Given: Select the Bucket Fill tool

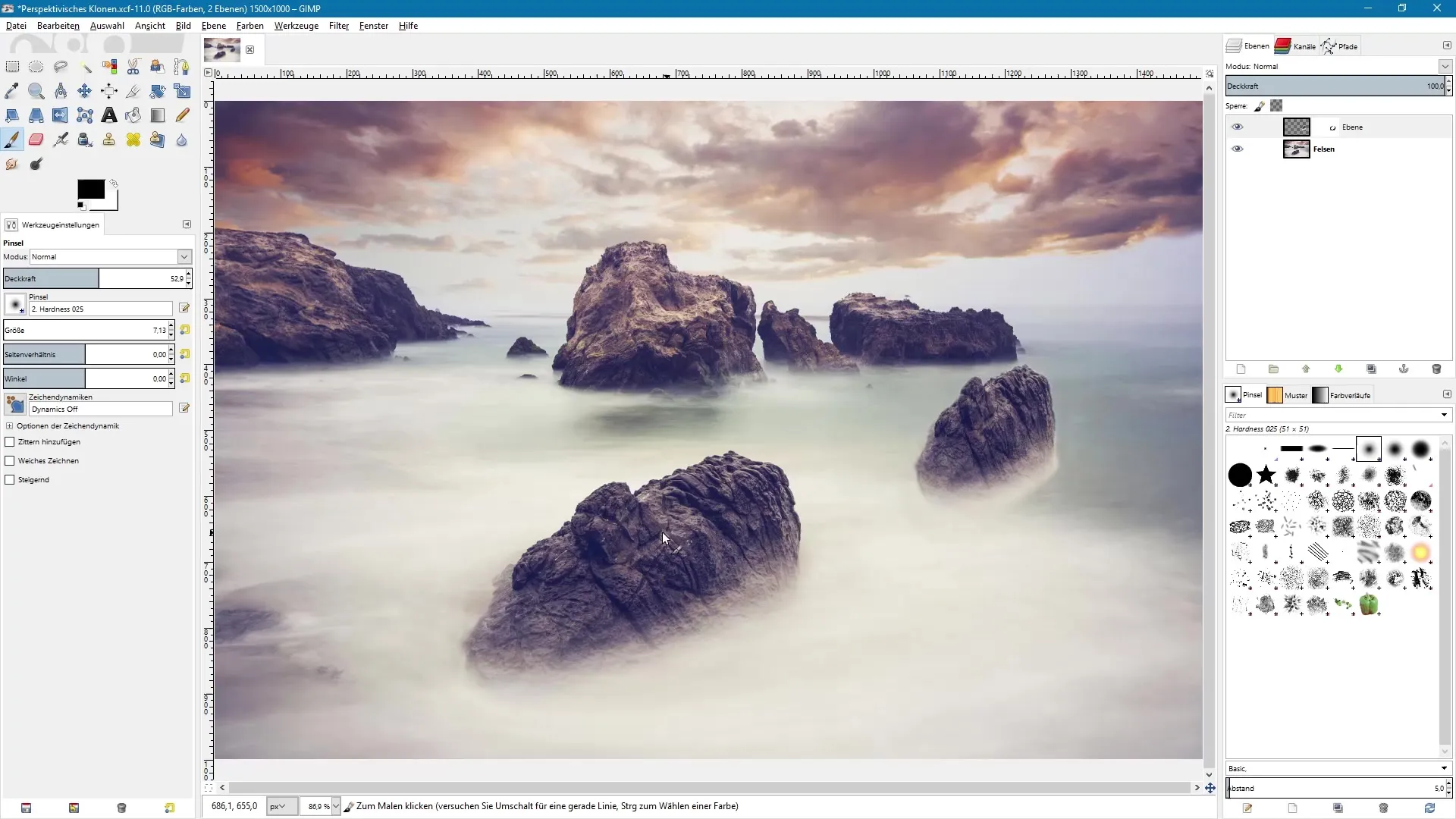Looking at the screenshot, I should 133,115.
